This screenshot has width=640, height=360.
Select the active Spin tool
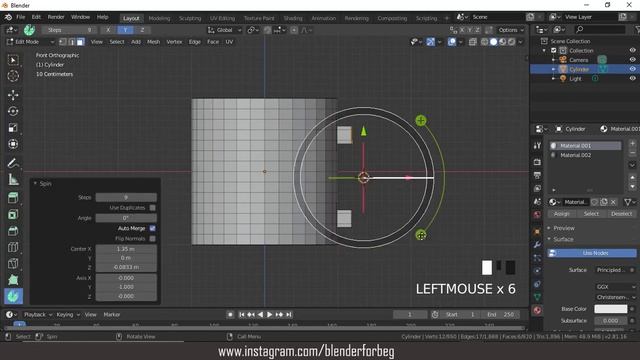[x=13, y=296]
